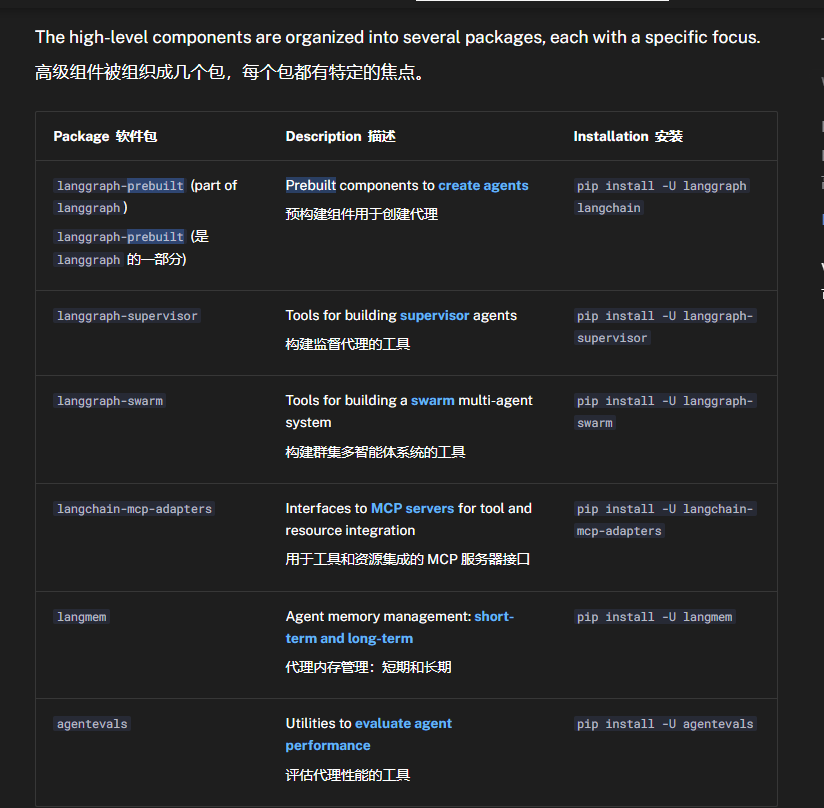Click the langmem package name code
824x808 pixels.
point(81,617)
